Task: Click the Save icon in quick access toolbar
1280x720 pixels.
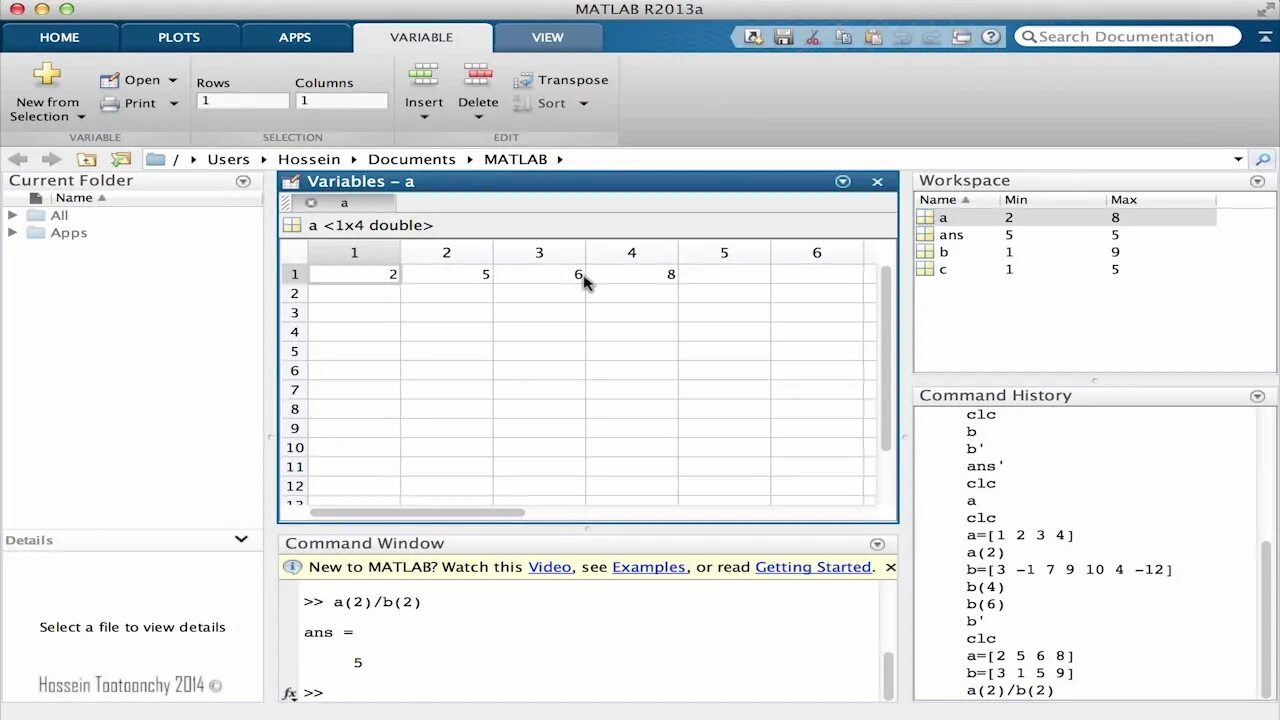Action: (x=784, y=37)
